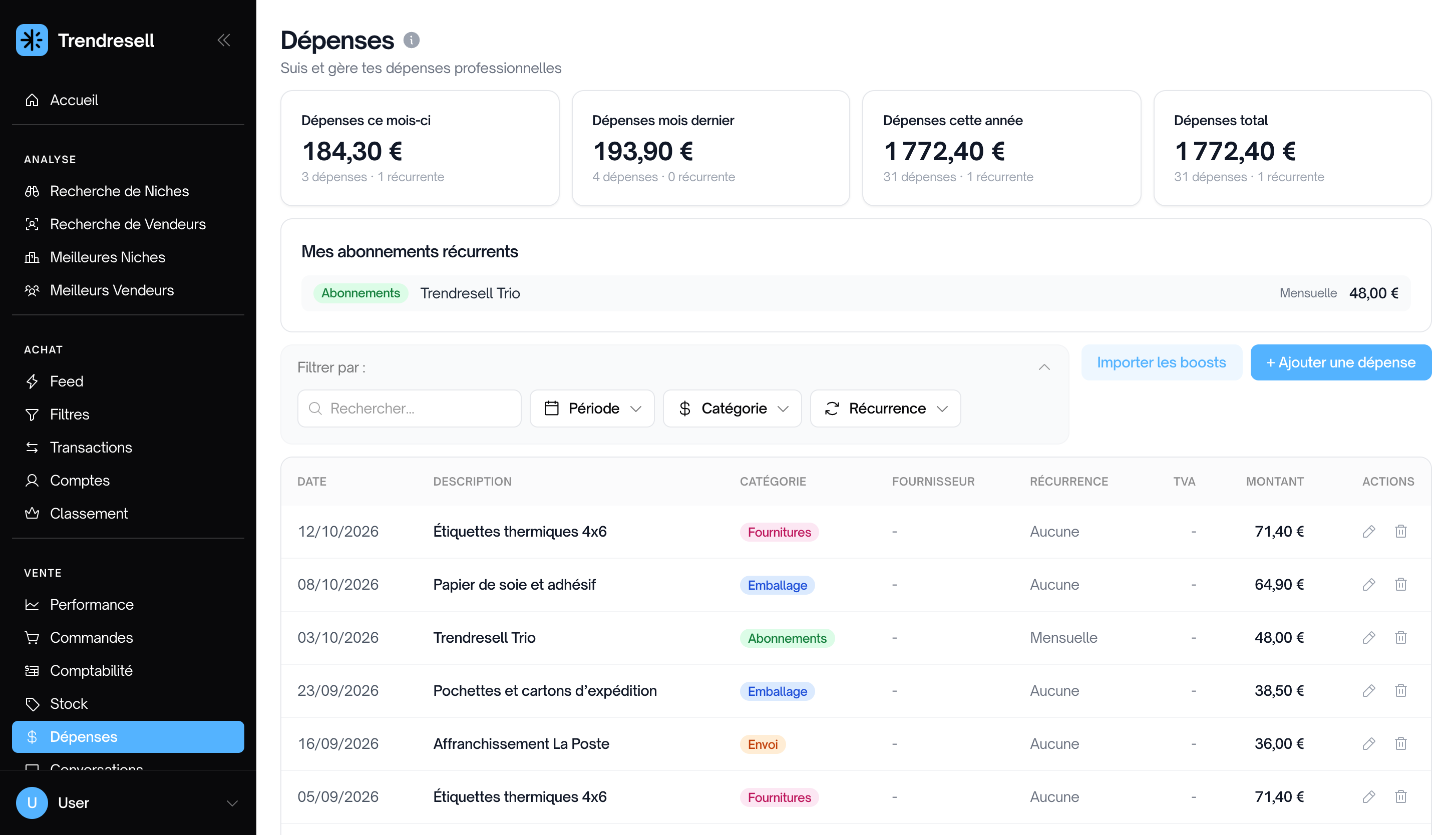This screenshot has height=835, width=1456.
Task: Click the info icon beside Dépenses title
Action: [x=412, y=40]
